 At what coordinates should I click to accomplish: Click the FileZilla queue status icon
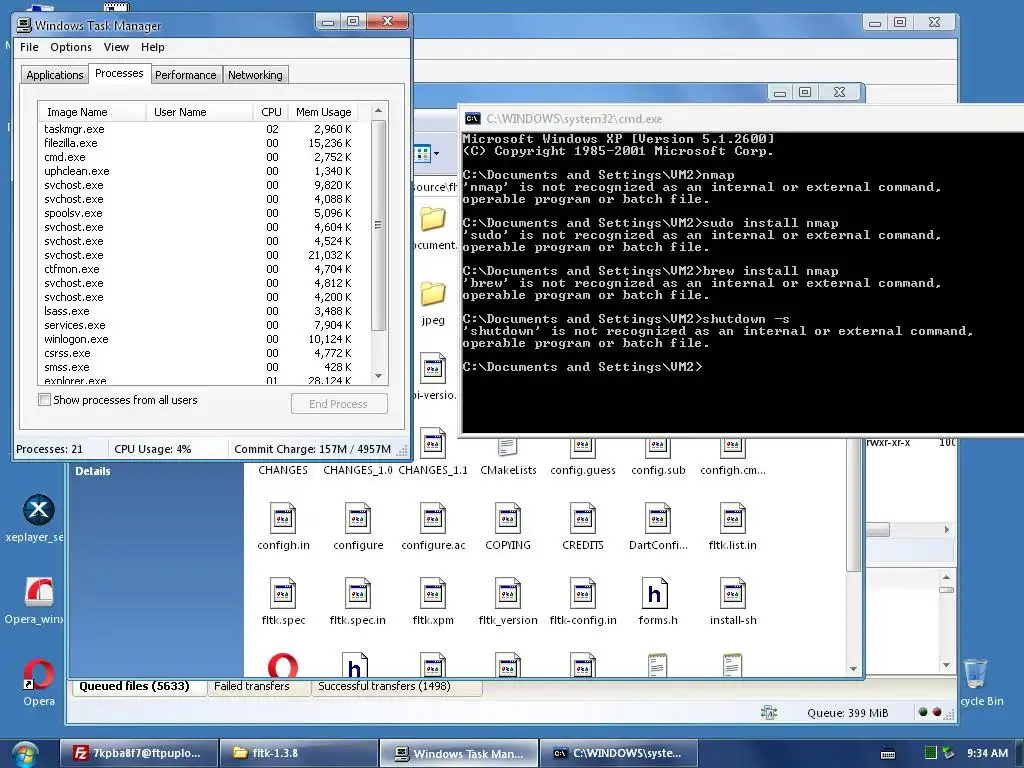769,712
